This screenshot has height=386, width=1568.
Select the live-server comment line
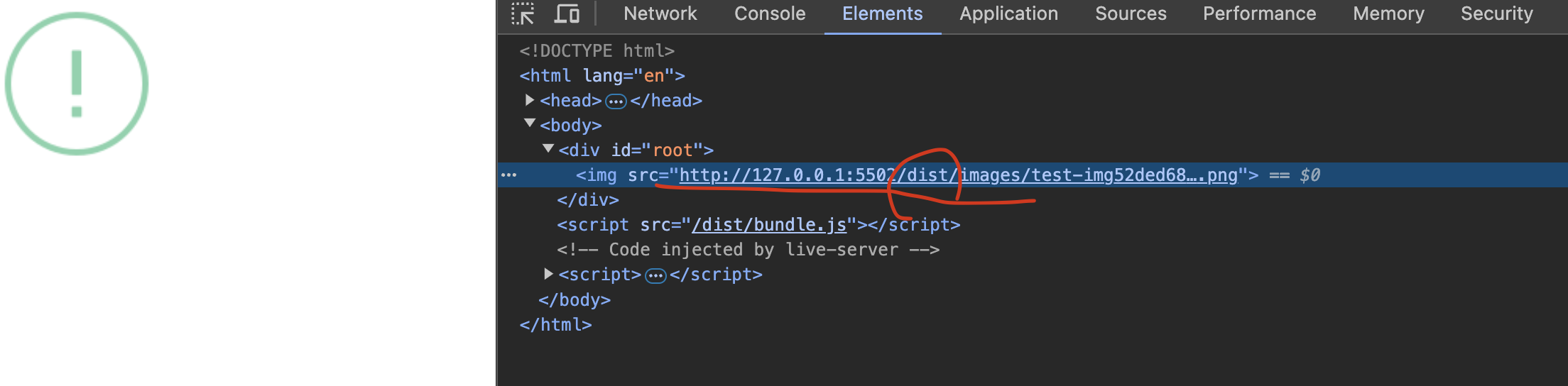(x=748, y=250)
